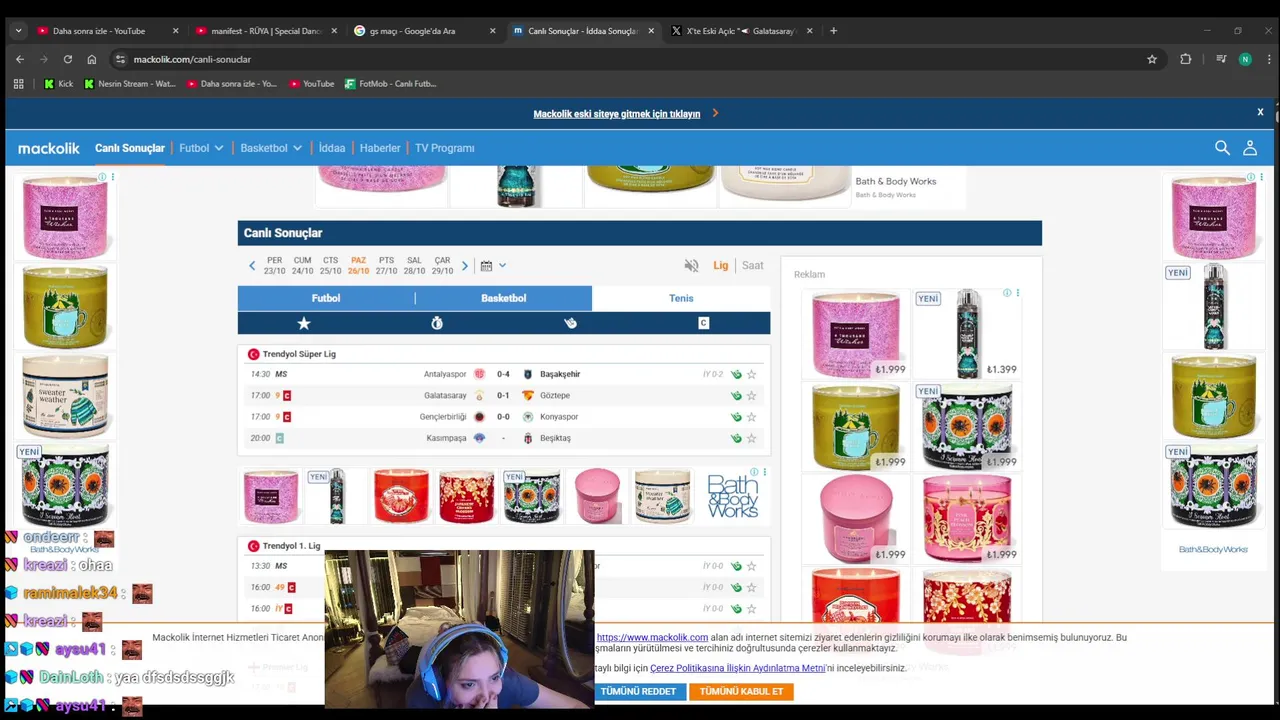1280x720 pixels.
Task: Open the calendar date picker icon
Action: tap(486, 266)
